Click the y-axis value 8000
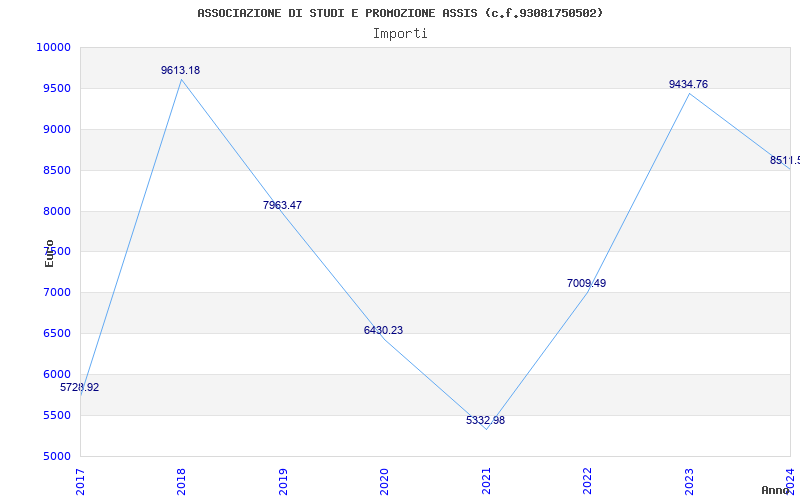Viewport: 800px width, 500px height. (x=56, y=211)
